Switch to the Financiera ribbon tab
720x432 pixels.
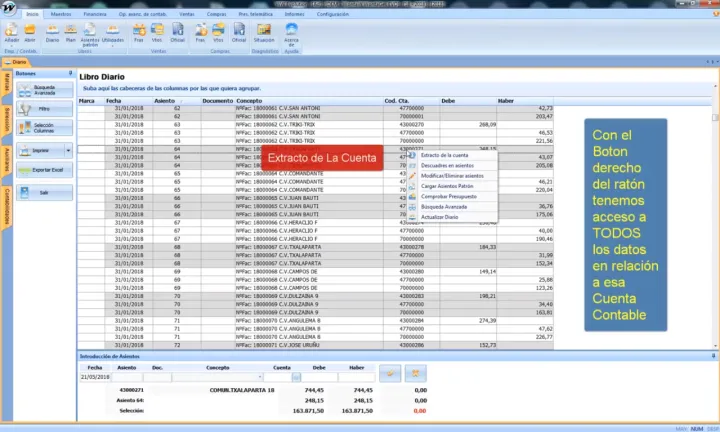click(x=95, y=14)
